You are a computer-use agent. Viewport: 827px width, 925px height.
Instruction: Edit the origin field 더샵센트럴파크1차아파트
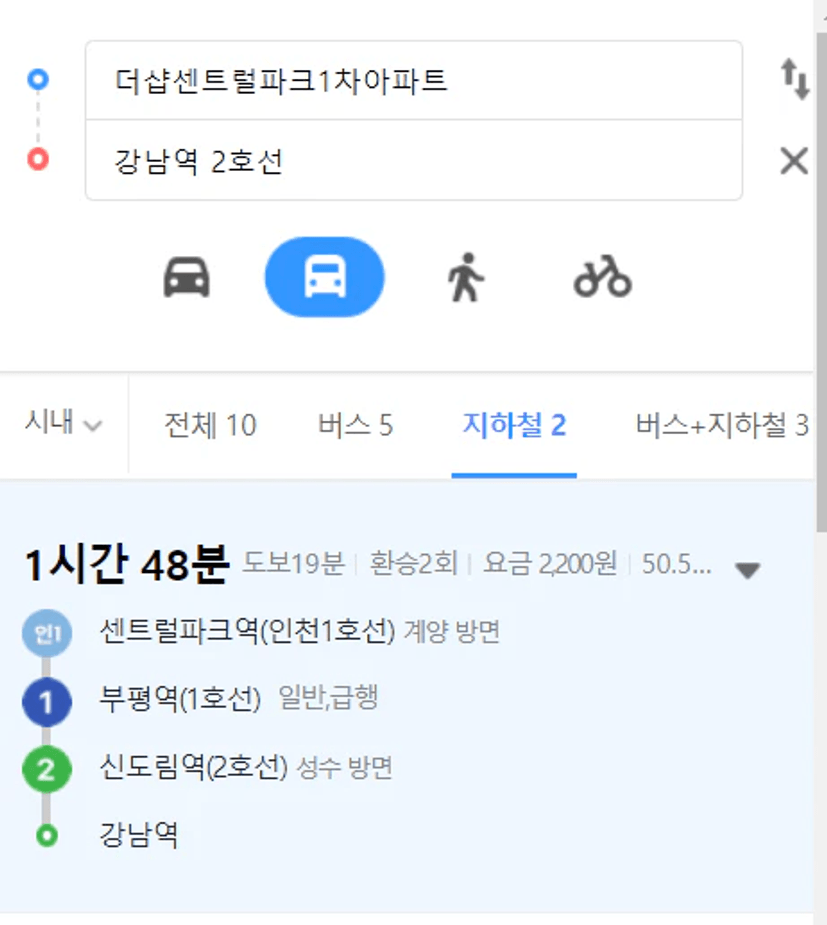tap(414, 81)
